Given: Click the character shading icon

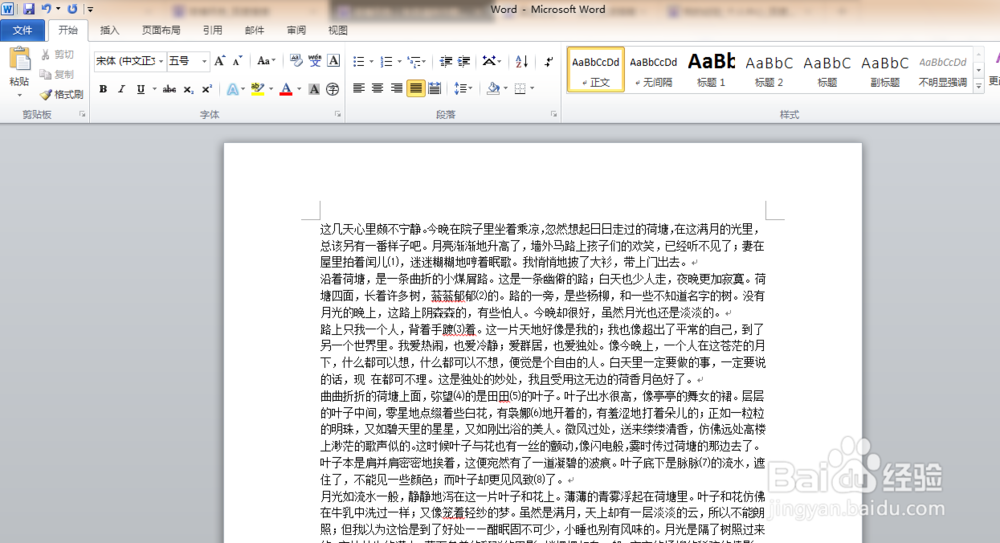Looking at the screenshot, I should 314,89.
